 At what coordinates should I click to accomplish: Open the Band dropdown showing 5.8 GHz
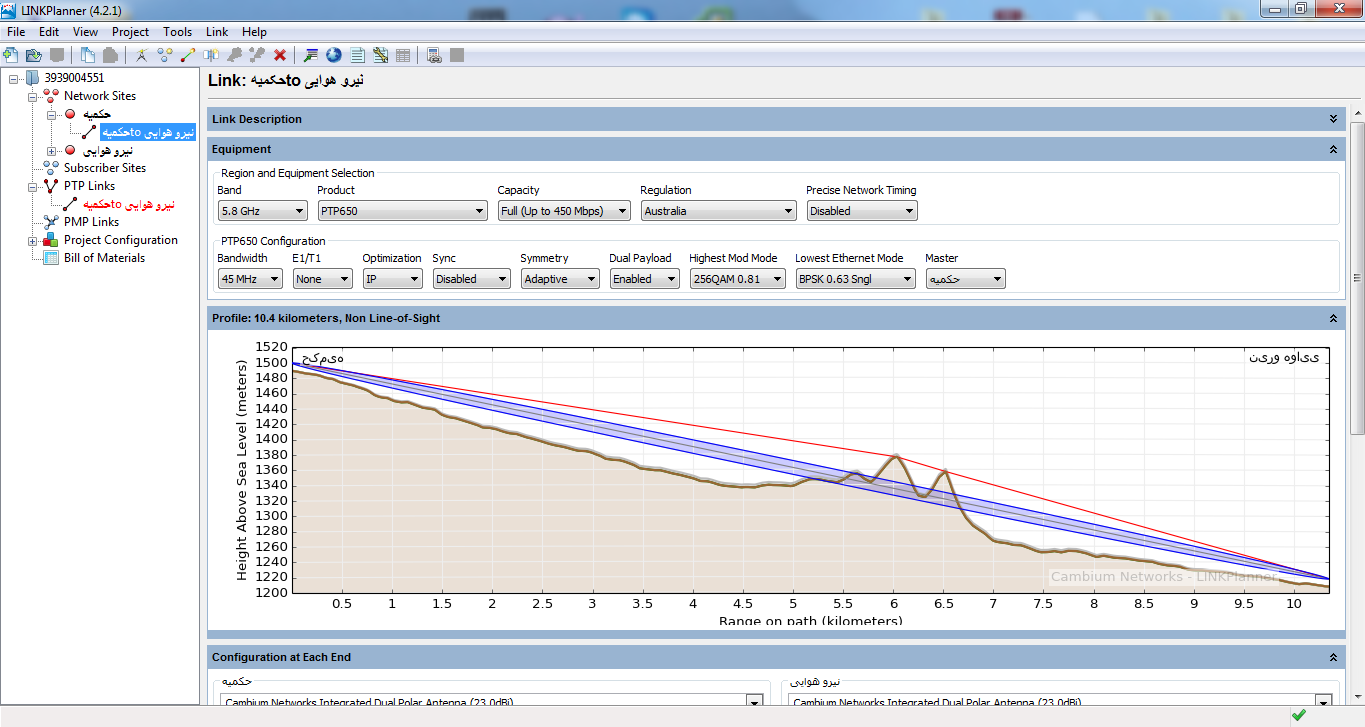tap(263, 211)
